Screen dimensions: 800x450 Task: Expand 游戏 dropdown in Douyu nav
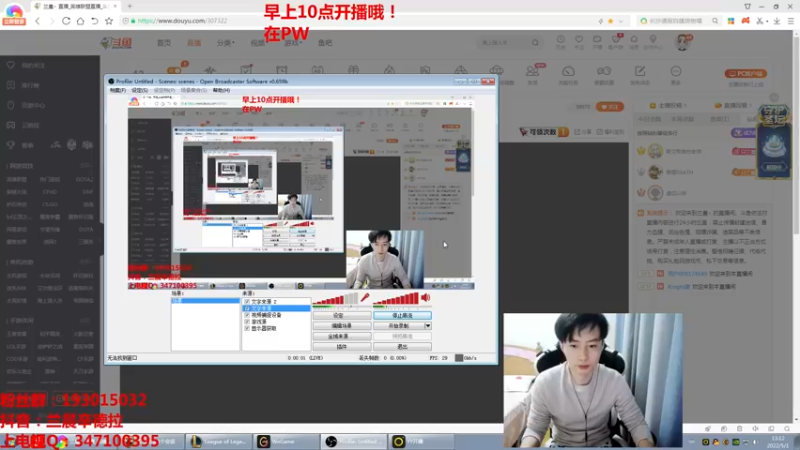click(x=293, y=43)
